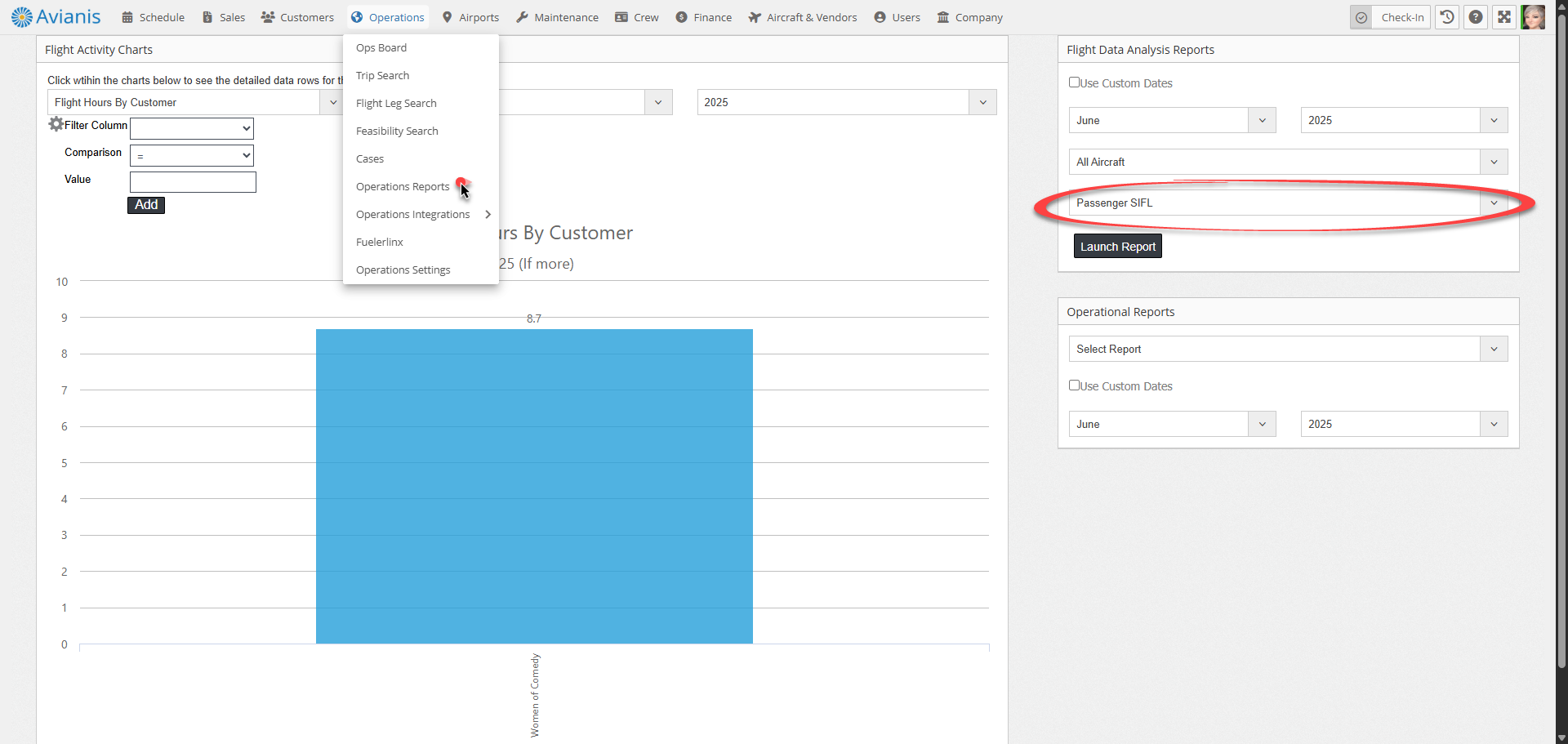This screenshot has height=744, width=1568.
Task: Click the Launch Report button
Action: click(1117, 247)
